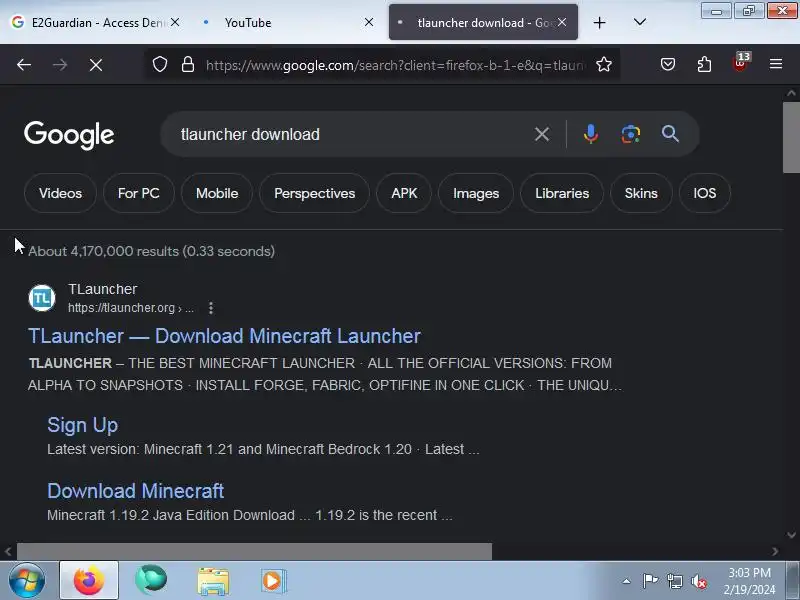The height and width of the screenshot is (600, 800).
Task: Click the vertical scrollbar thumb
Action: pyautogui.click(x=791, y=138)
